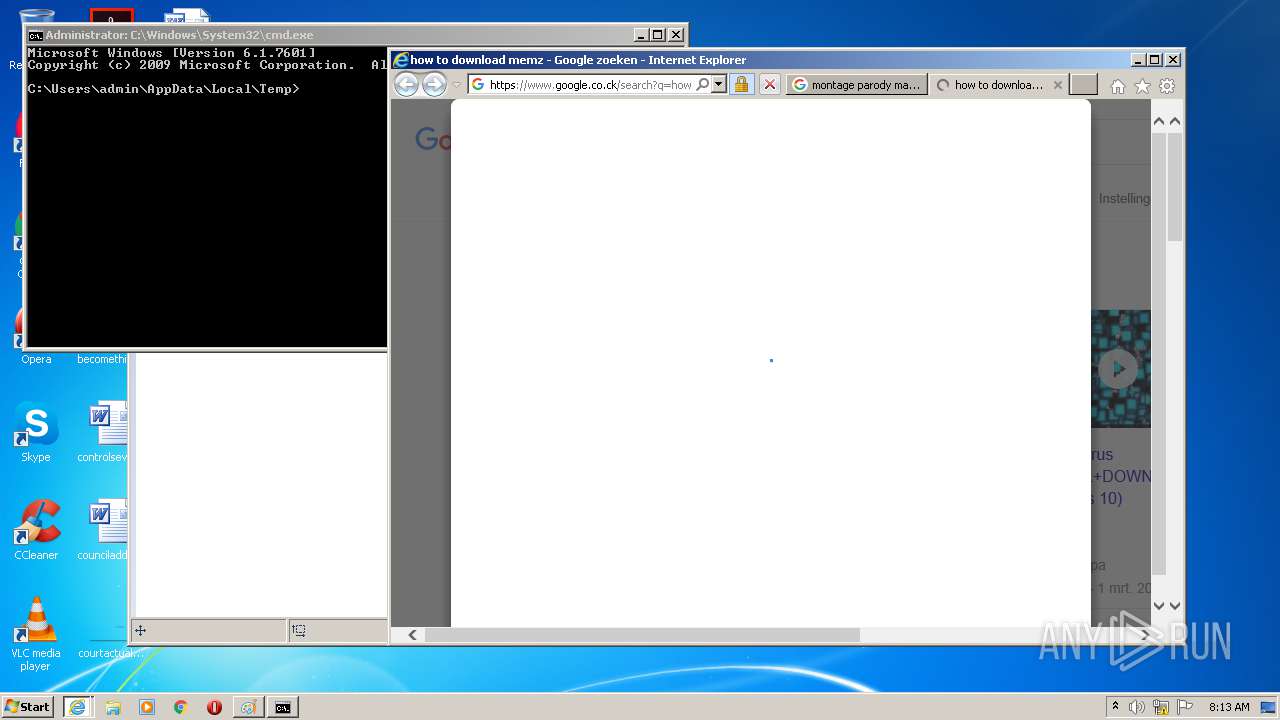Select the VLC media player shortcut
The height and width of the screenshot is (720, 1280).
click(x=36, y=634)
